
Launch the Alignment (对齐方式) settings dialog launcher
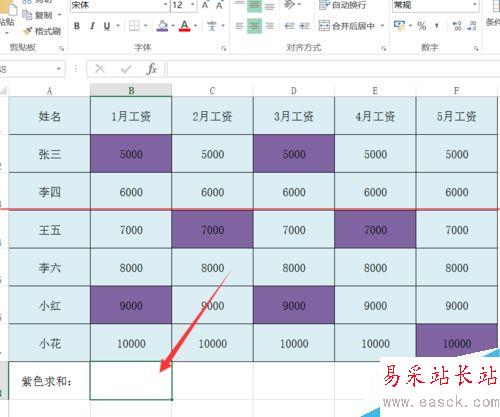click(x=384, y=48)
